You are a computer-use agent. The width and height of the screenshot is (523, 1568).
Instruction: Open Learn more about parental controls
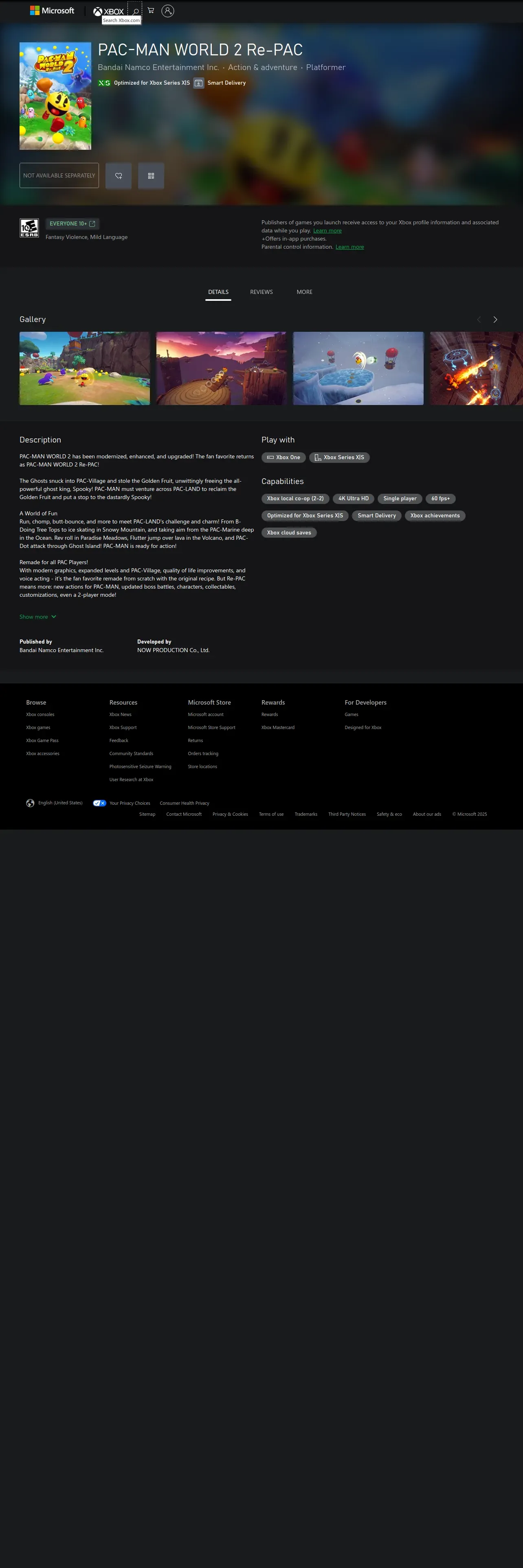[x=349, y=247]
